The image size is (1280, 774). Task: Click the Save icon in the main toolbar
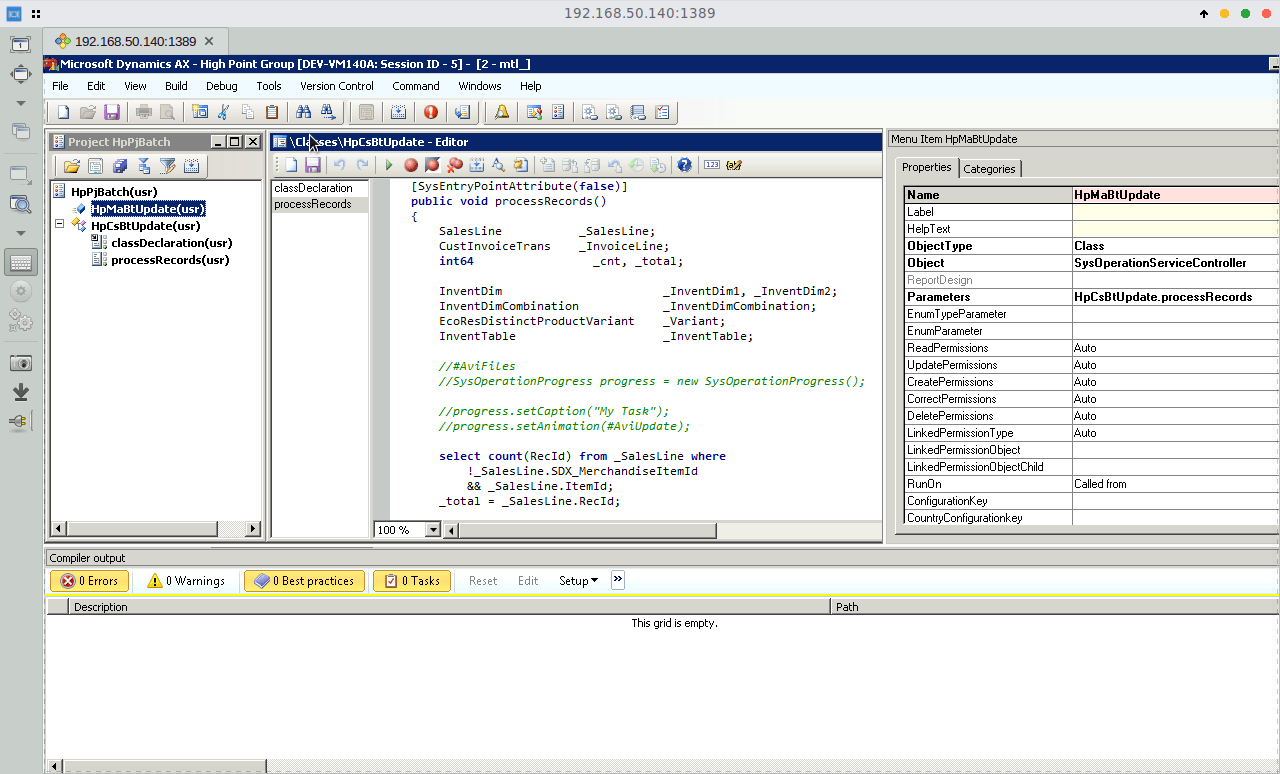(x=112, y=112)
